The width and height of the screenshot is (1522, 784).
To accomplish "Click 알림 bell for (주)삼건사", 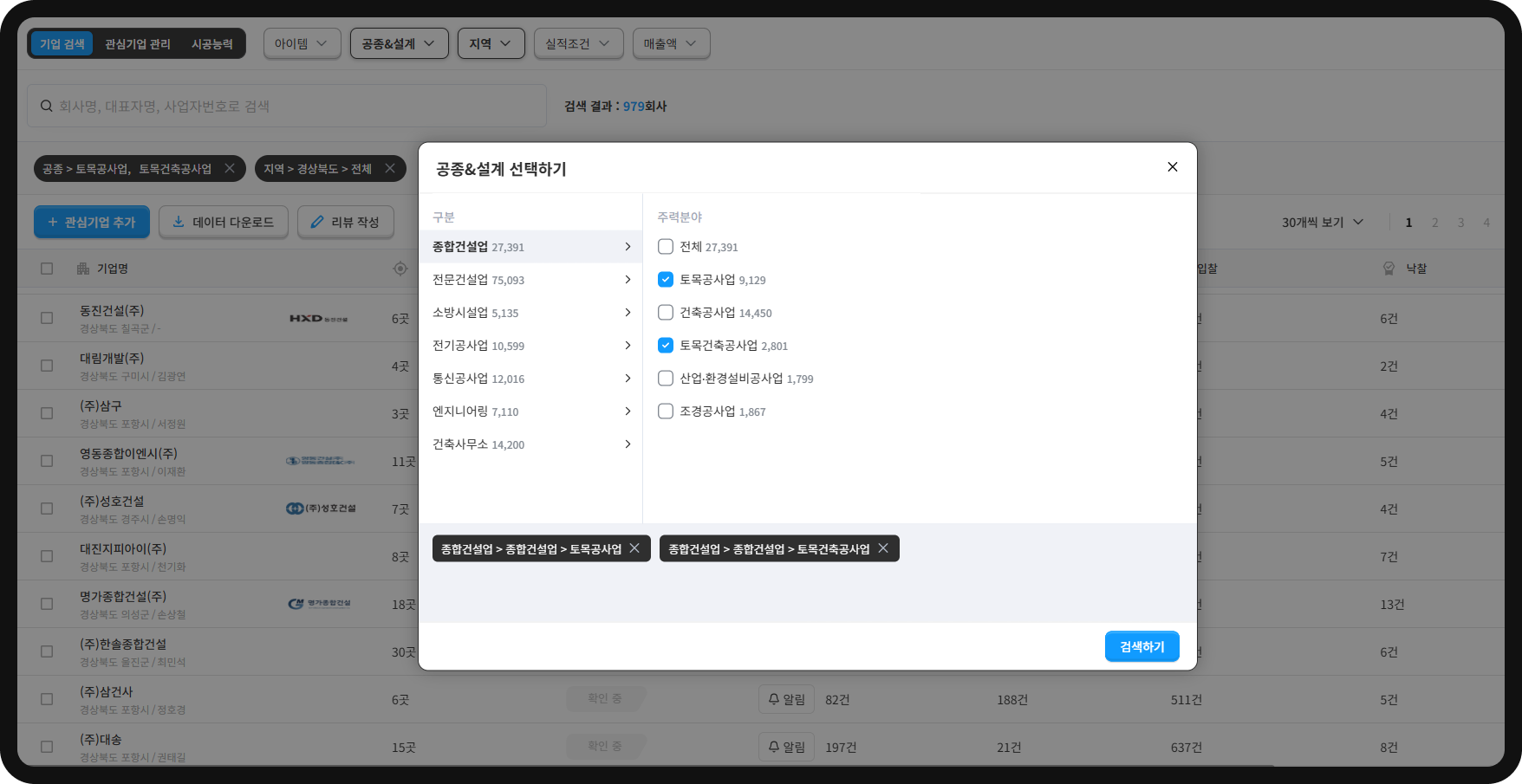I will pos(786,699).
